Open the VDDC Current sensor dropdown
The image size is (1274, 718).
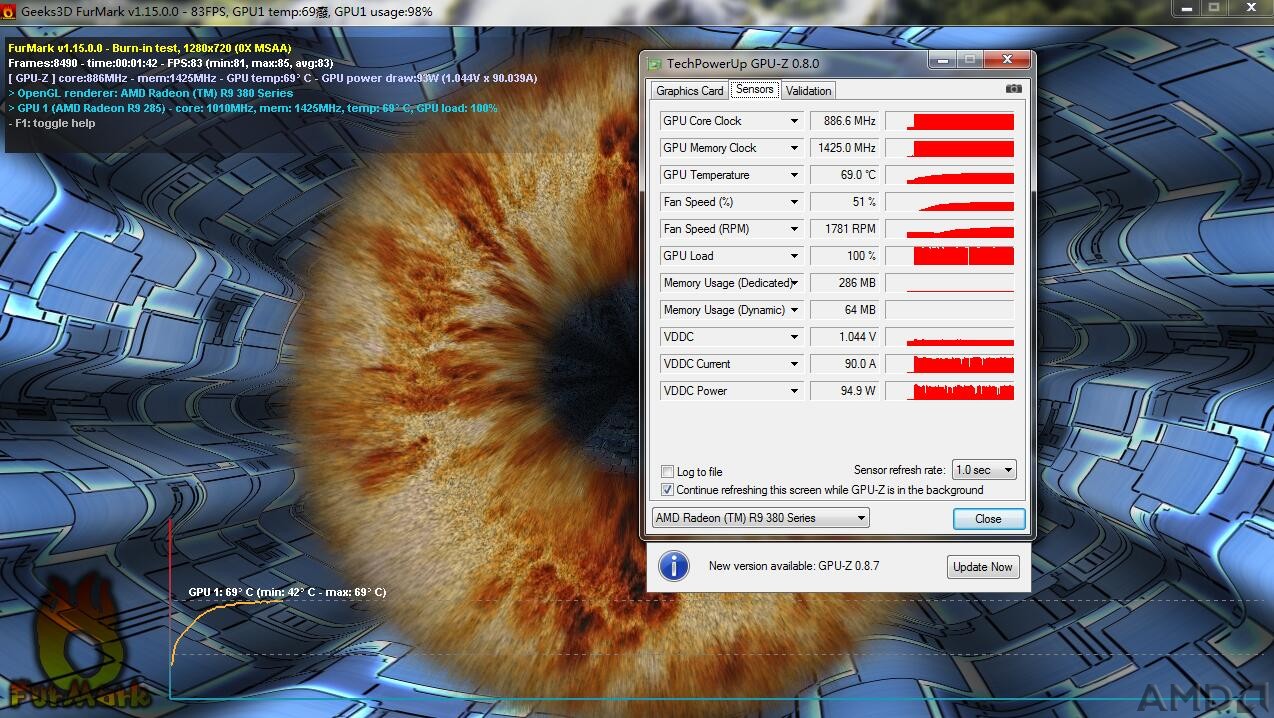tap(794, 364)
